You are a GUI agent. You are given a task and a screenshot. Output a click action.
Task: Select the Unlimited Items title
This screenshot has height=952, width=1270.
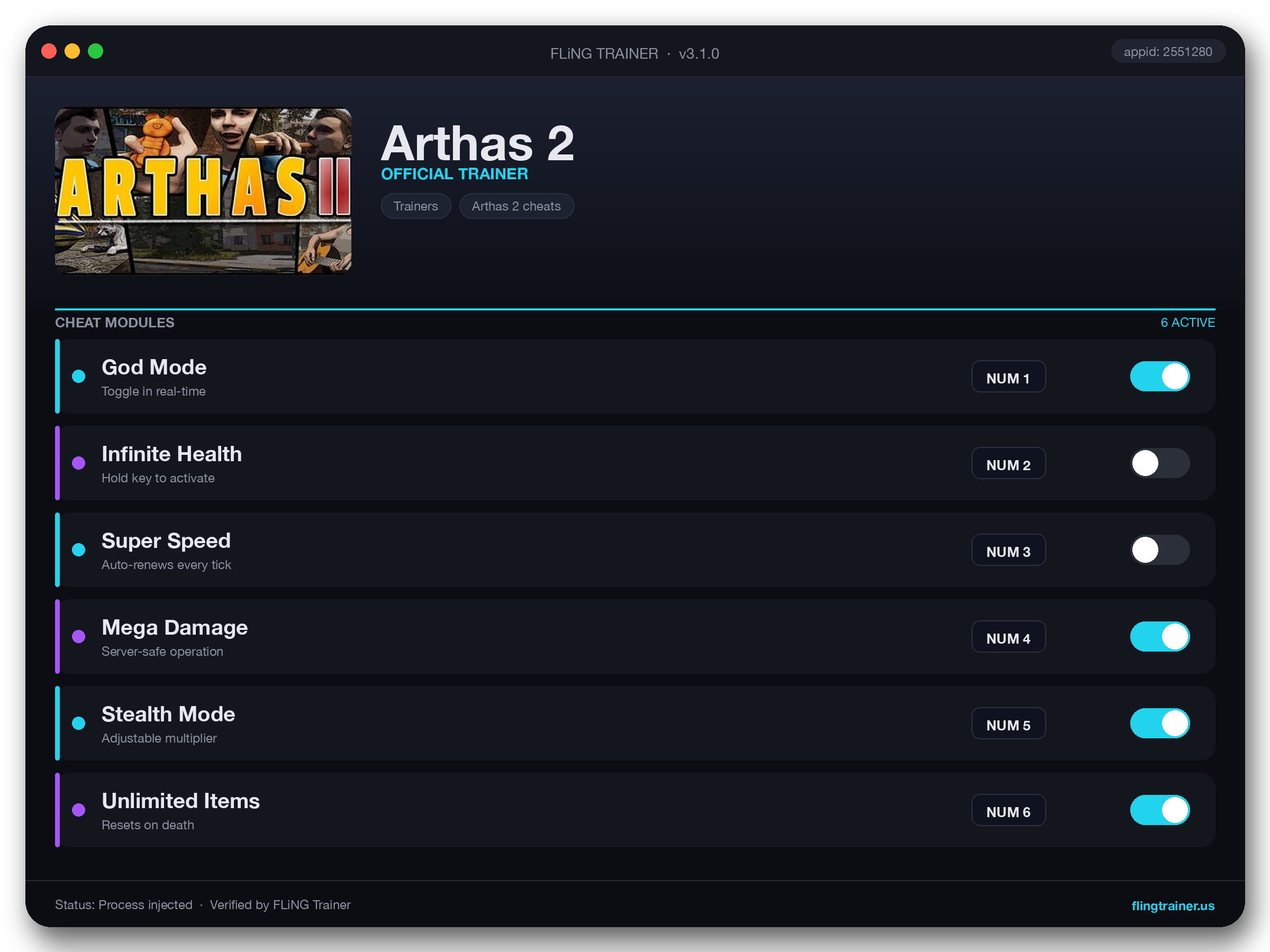[x=181, y=801]
